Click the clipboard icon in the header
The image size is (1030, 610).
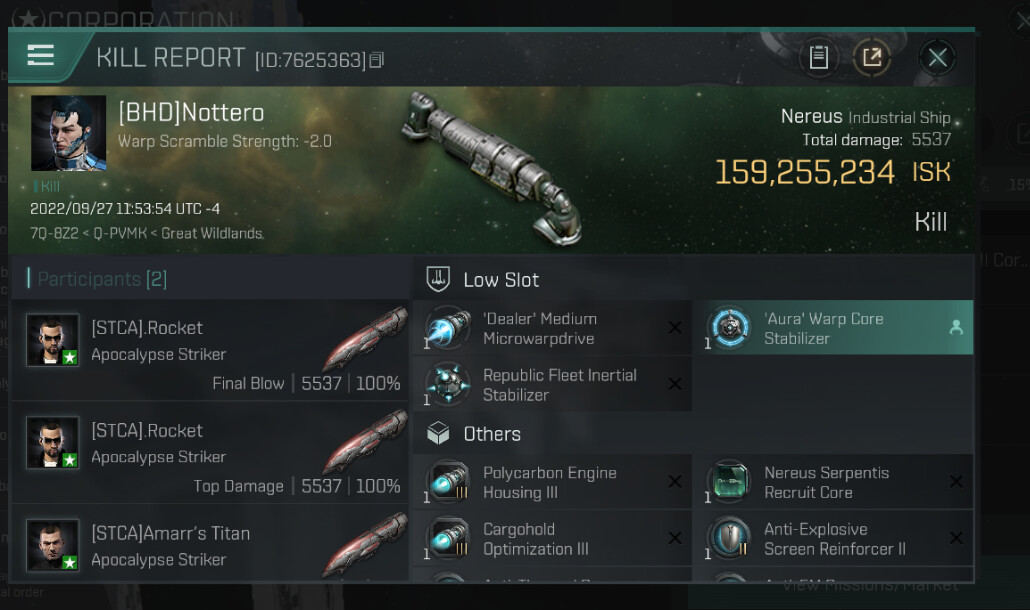pos(819,58)
